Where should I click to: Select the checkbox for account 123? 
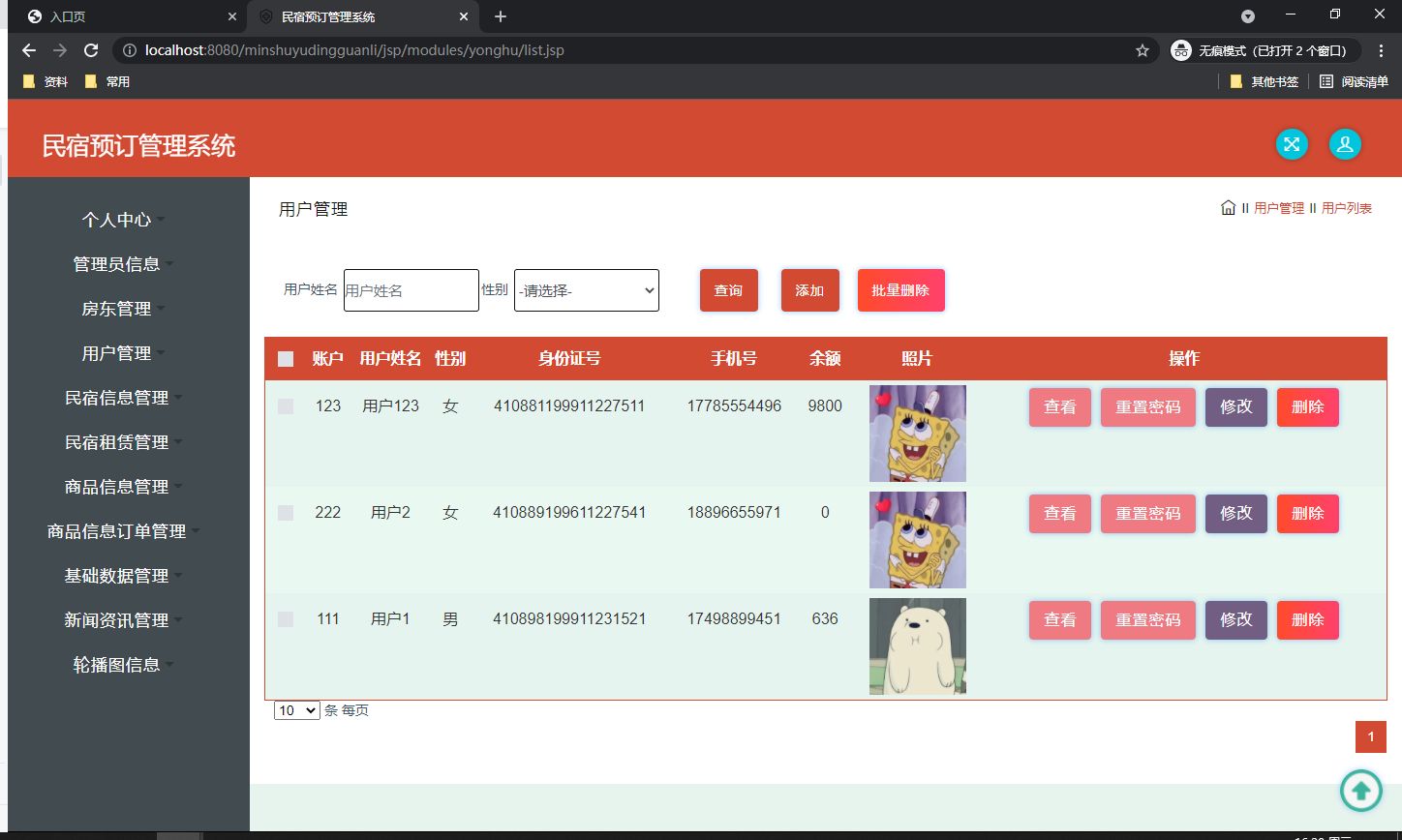286,406
